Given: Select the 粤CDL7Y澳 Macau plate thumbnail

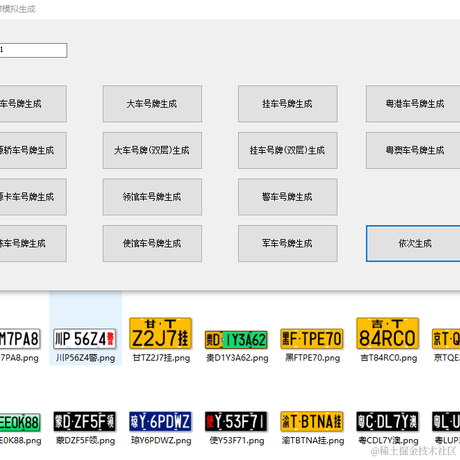Looking at the screenshot, I should tap(387, 421).
